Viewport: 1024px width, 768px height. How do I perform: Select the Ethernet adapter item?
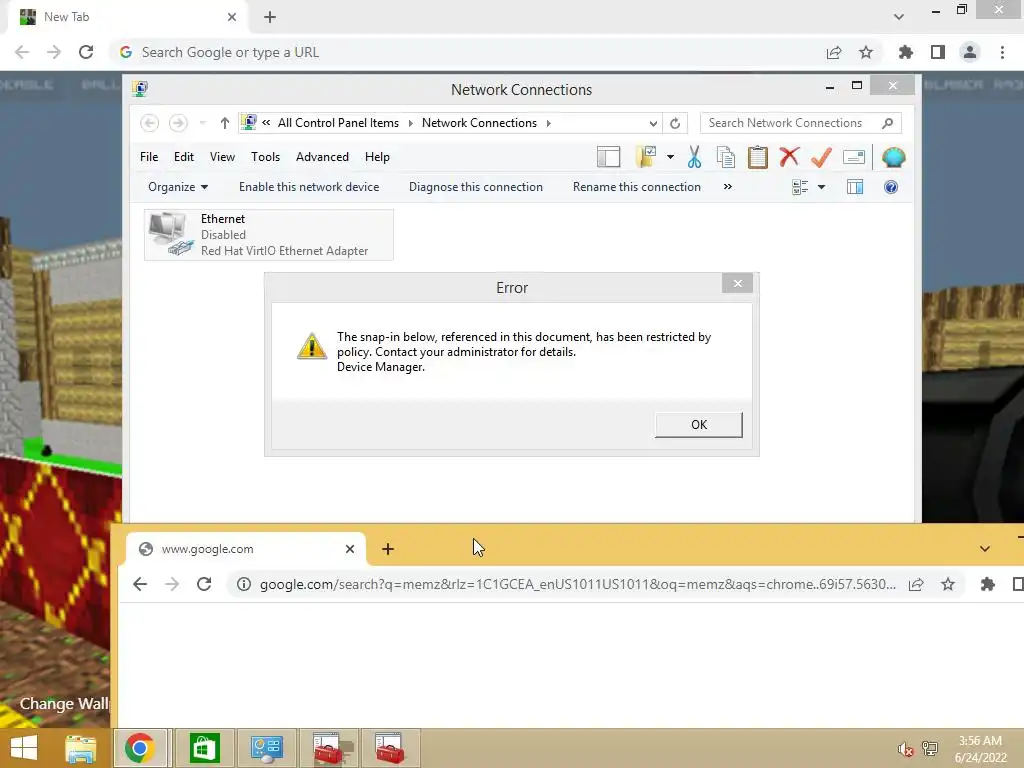(268, 234)
